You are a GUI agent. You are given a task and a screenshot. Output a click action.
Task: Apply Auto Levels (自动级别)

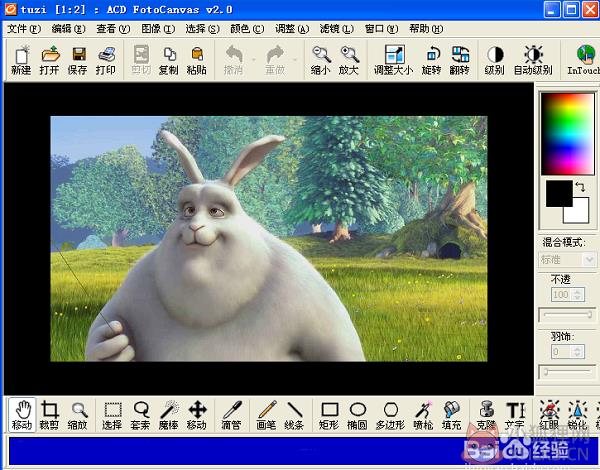click(x=533, y=60)
